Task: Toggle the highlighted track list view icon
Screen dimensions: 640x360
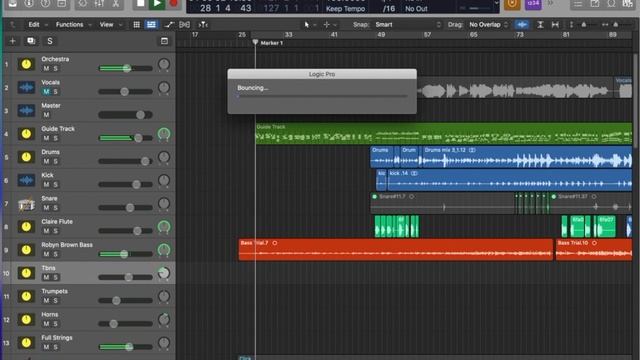Action: coord(151,24)
